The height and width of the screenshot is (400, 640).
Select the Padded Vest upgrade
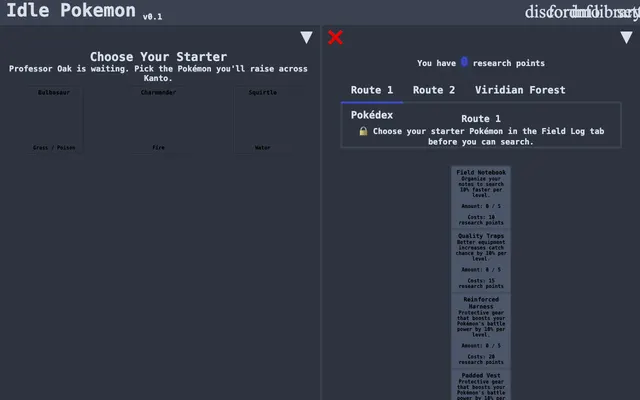tap(481, 385)
